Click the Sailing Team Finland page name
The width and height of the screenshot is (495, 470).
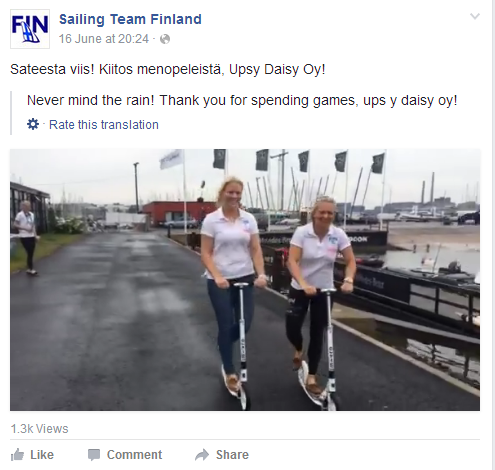click(x=130, y=19)
